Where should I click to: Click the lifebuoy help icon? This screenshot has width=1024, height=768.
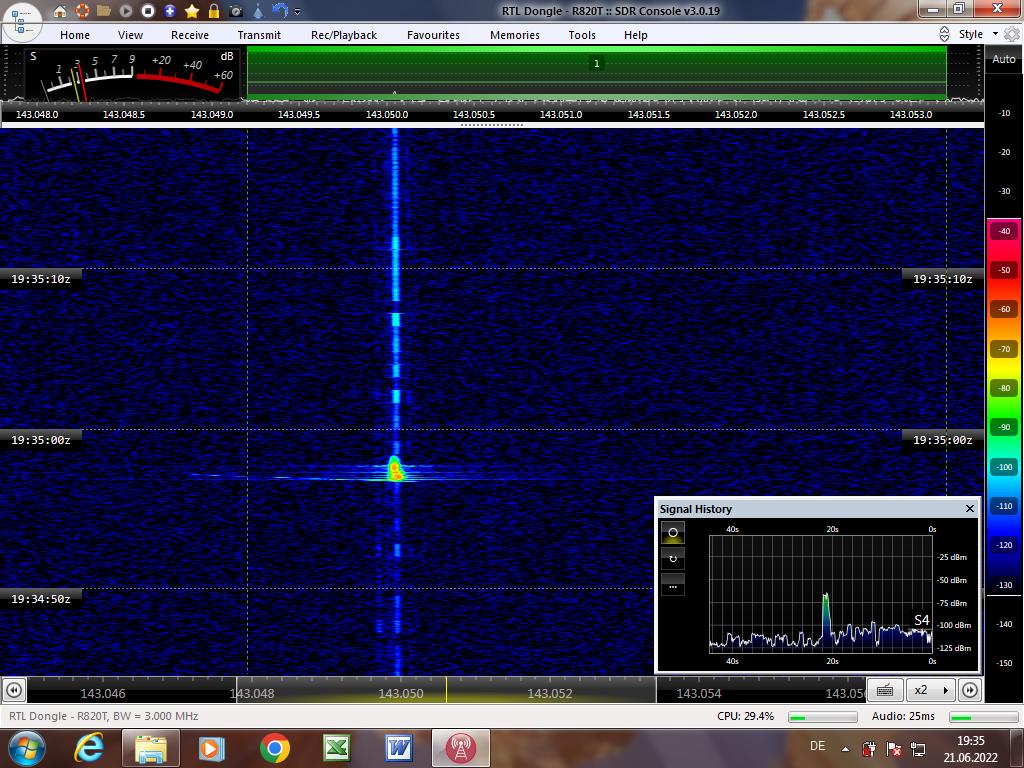pyautogui.click(x=82, y=10)
